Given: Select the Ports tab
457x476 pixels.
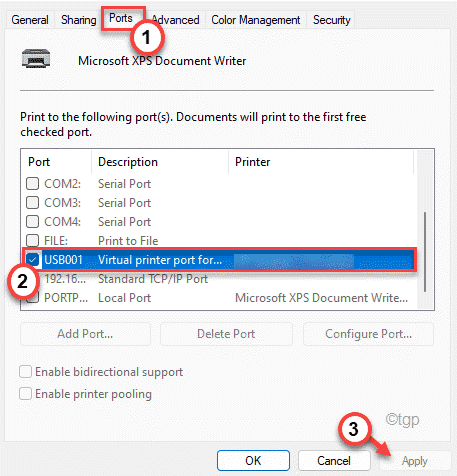Looking at the screenshot, I should pos(121,18).
